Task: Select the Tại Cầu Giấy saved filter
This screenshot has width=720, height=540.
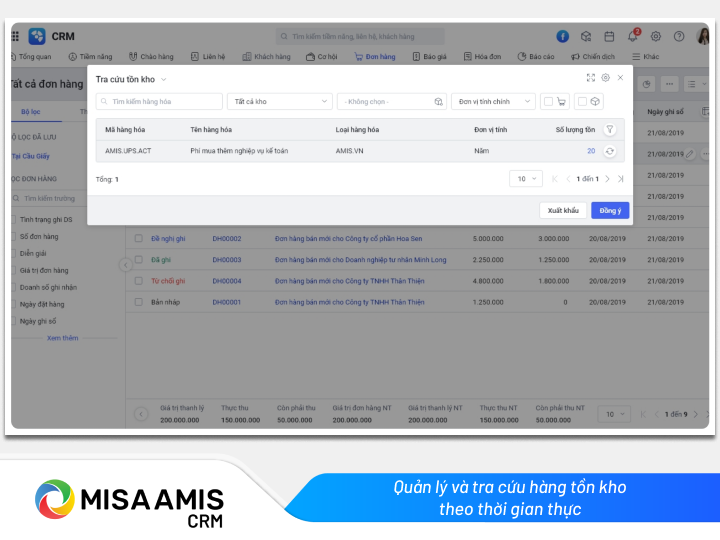Action: [x=30, y=156]
